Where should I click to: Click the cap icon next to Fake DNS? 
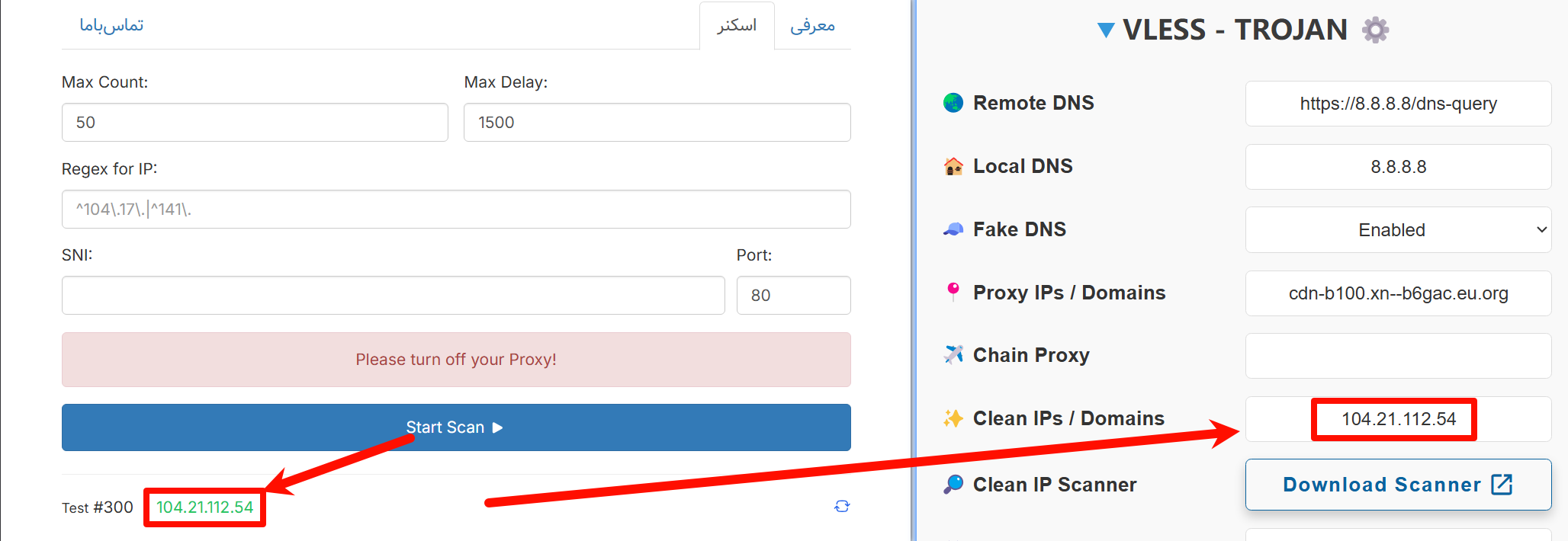pos(953,229)
